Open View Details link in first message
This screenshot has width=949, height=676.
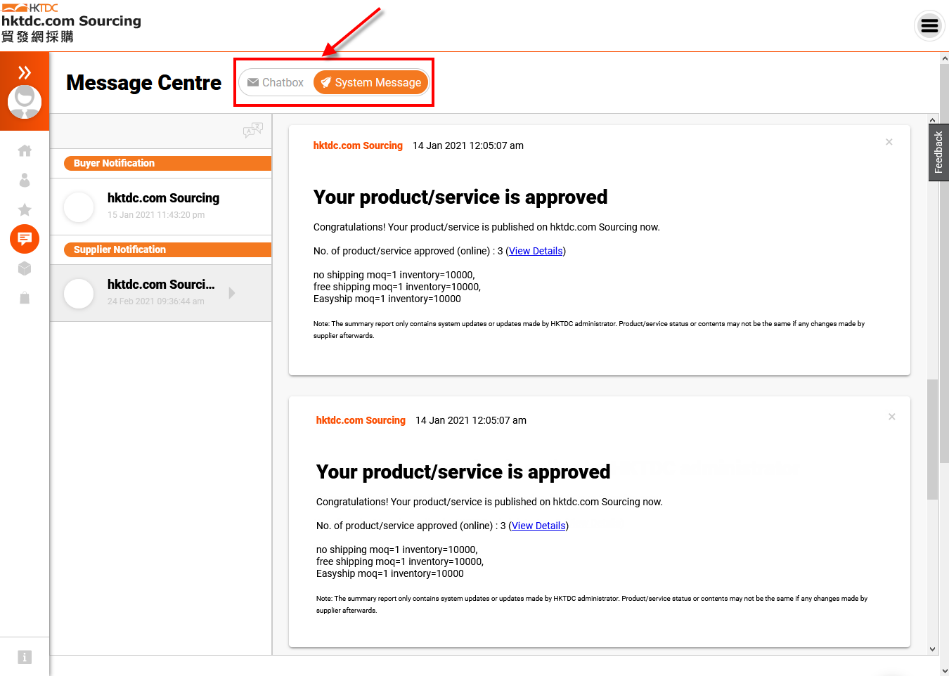point(536,251)
